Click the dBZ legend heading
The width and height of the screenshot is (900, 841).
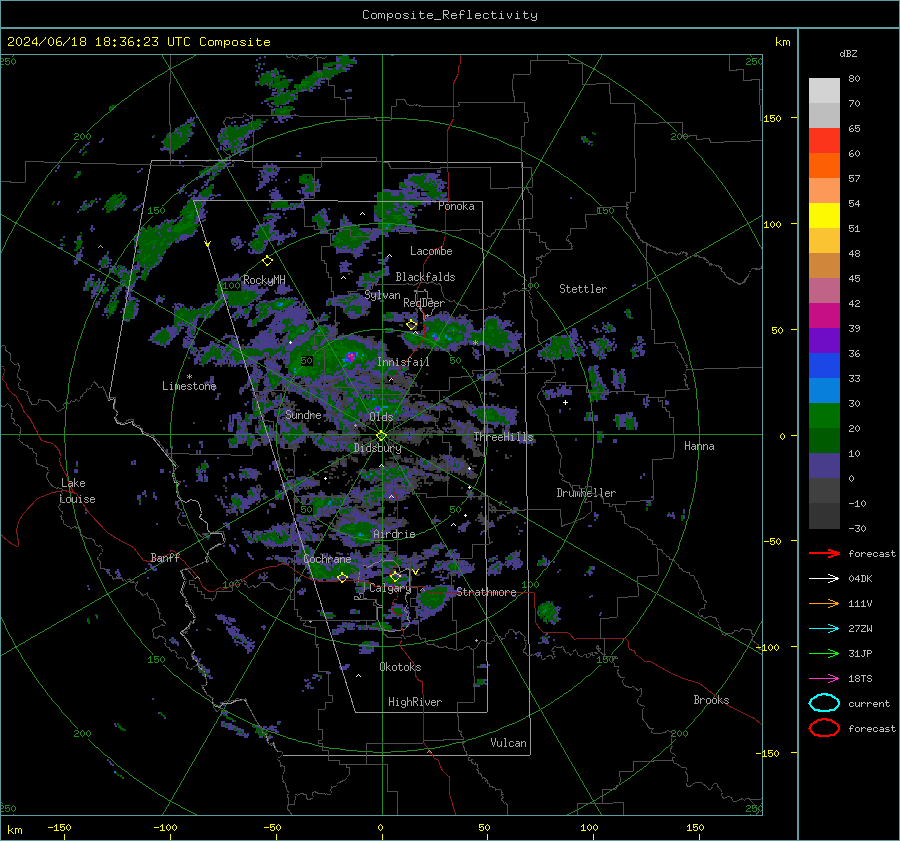[848, 53]
